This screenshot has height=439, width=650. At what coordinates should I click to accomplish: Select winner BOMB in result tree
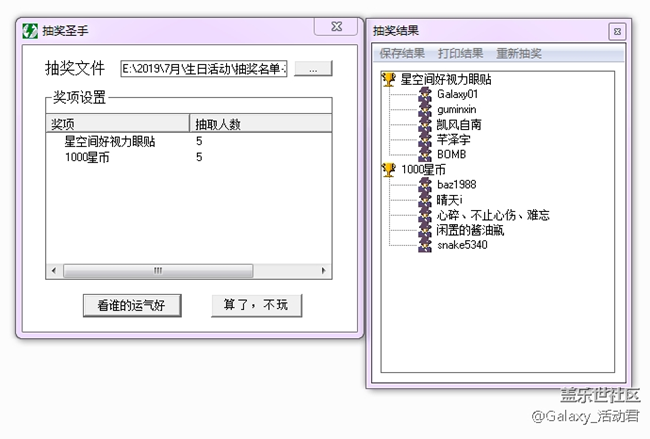tap(451, 154)
